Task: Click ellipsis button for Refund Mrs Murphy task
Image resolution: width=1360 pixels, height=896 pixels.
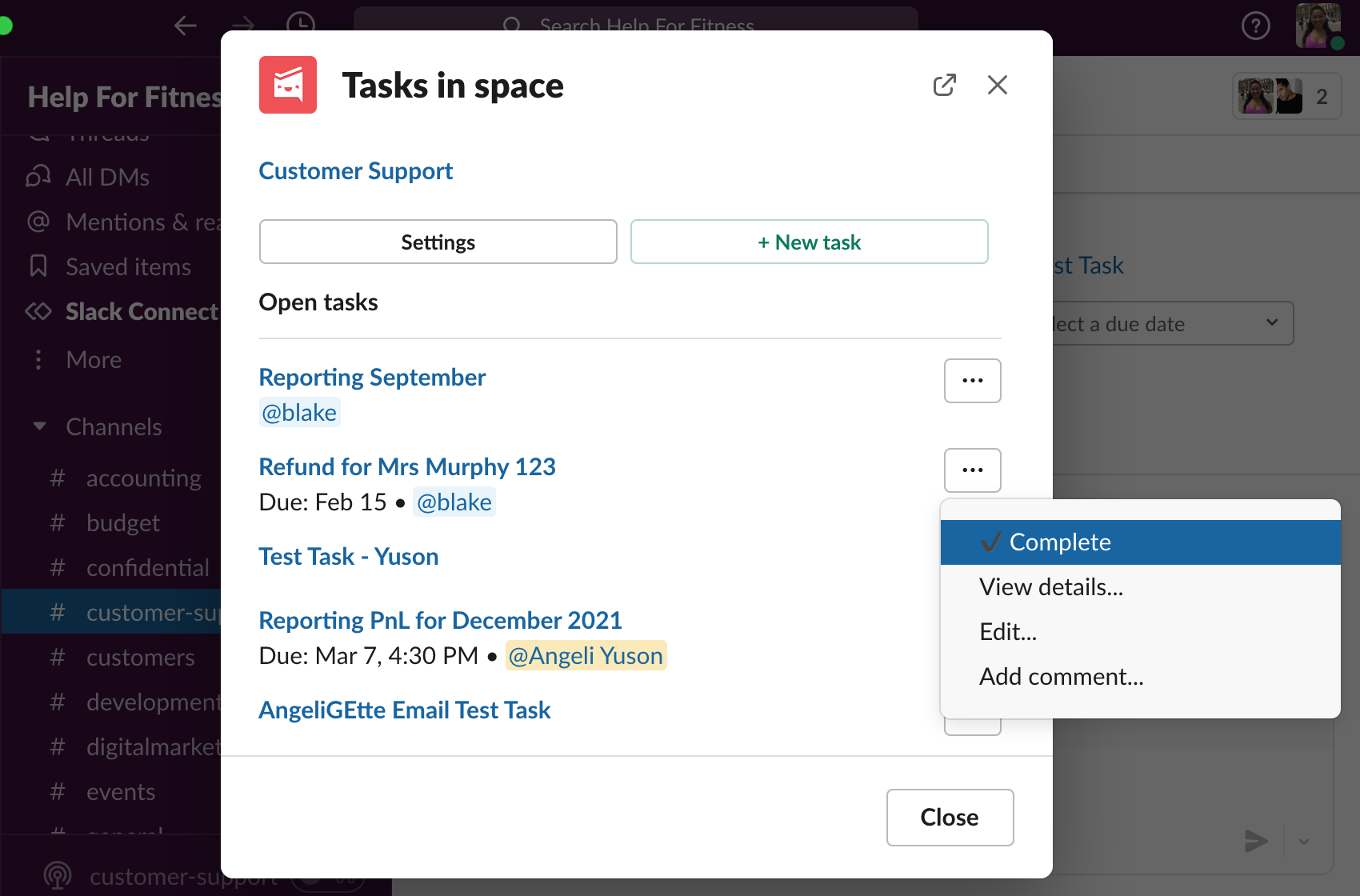Action: click(x=973, y=470)
